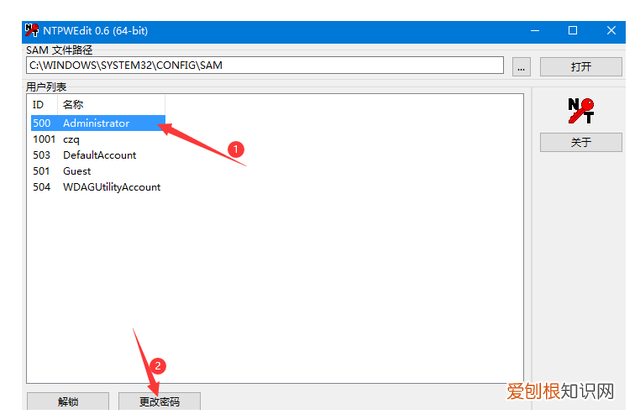Click the ID 501 cell
This screenshot has height=410, width=640.
[x=42, y=171]
